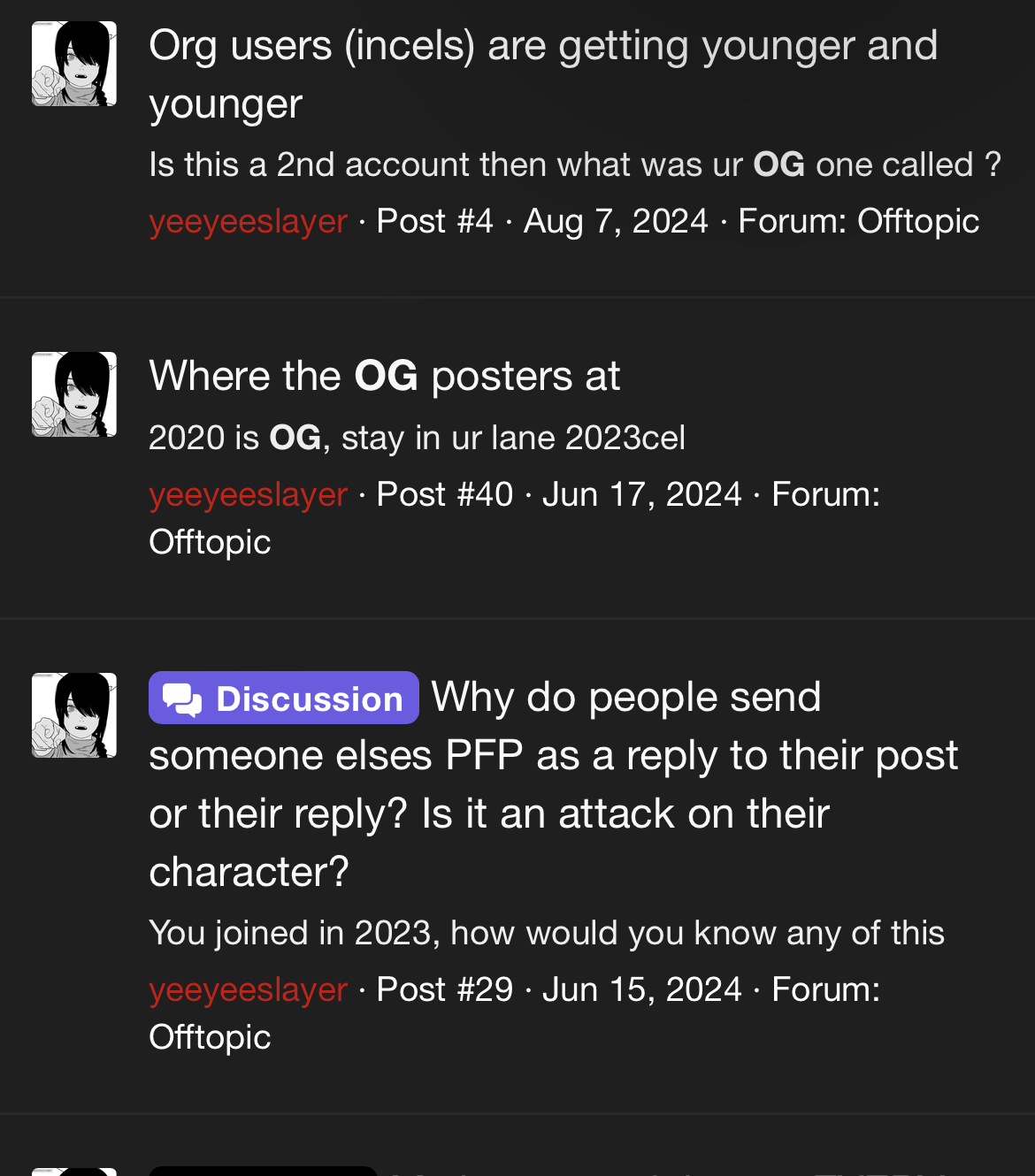The image size is (1035, 1176).
Task: Click the Jun 17, 2024 post date
Action: click(642, 494)
